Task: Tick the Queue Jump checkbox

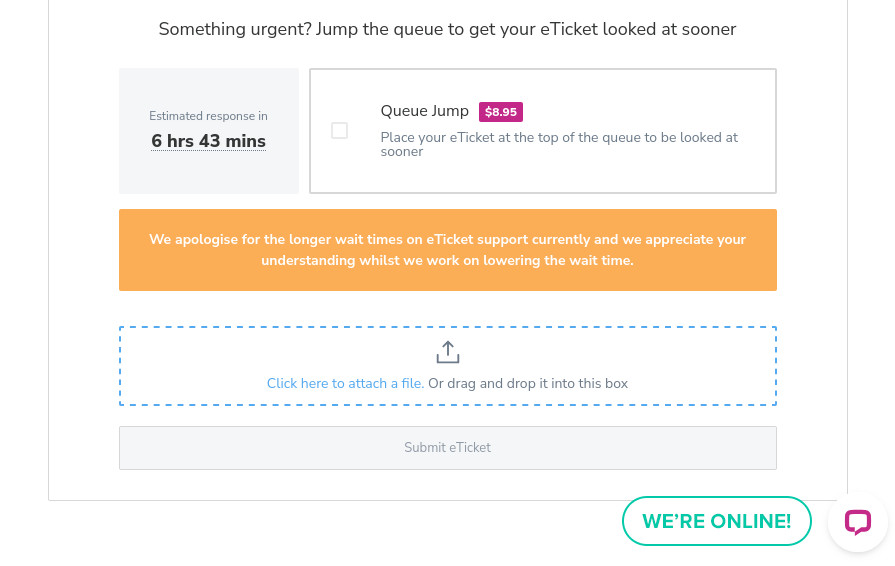Action: (339, 131)
